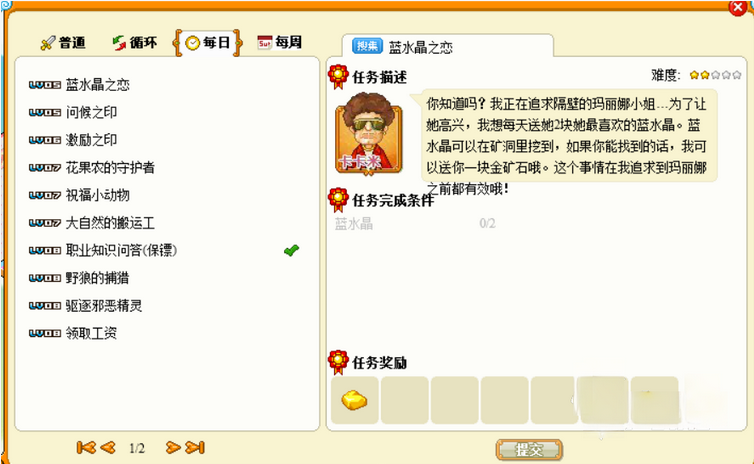This screenshot has height=464, width=754.
Task: Switch to the 普通 quests tab
Action: pos(63,43)
